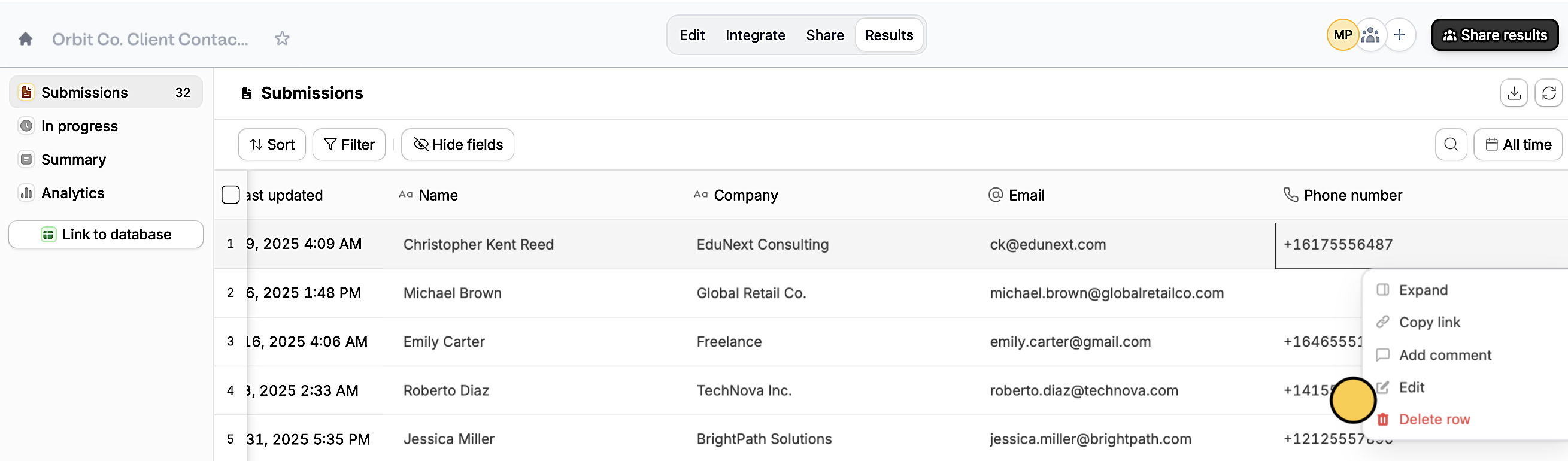Click the download submissions icon
The width and height of the screenshot is (1568, 461).
click(x=1513, y=93)
